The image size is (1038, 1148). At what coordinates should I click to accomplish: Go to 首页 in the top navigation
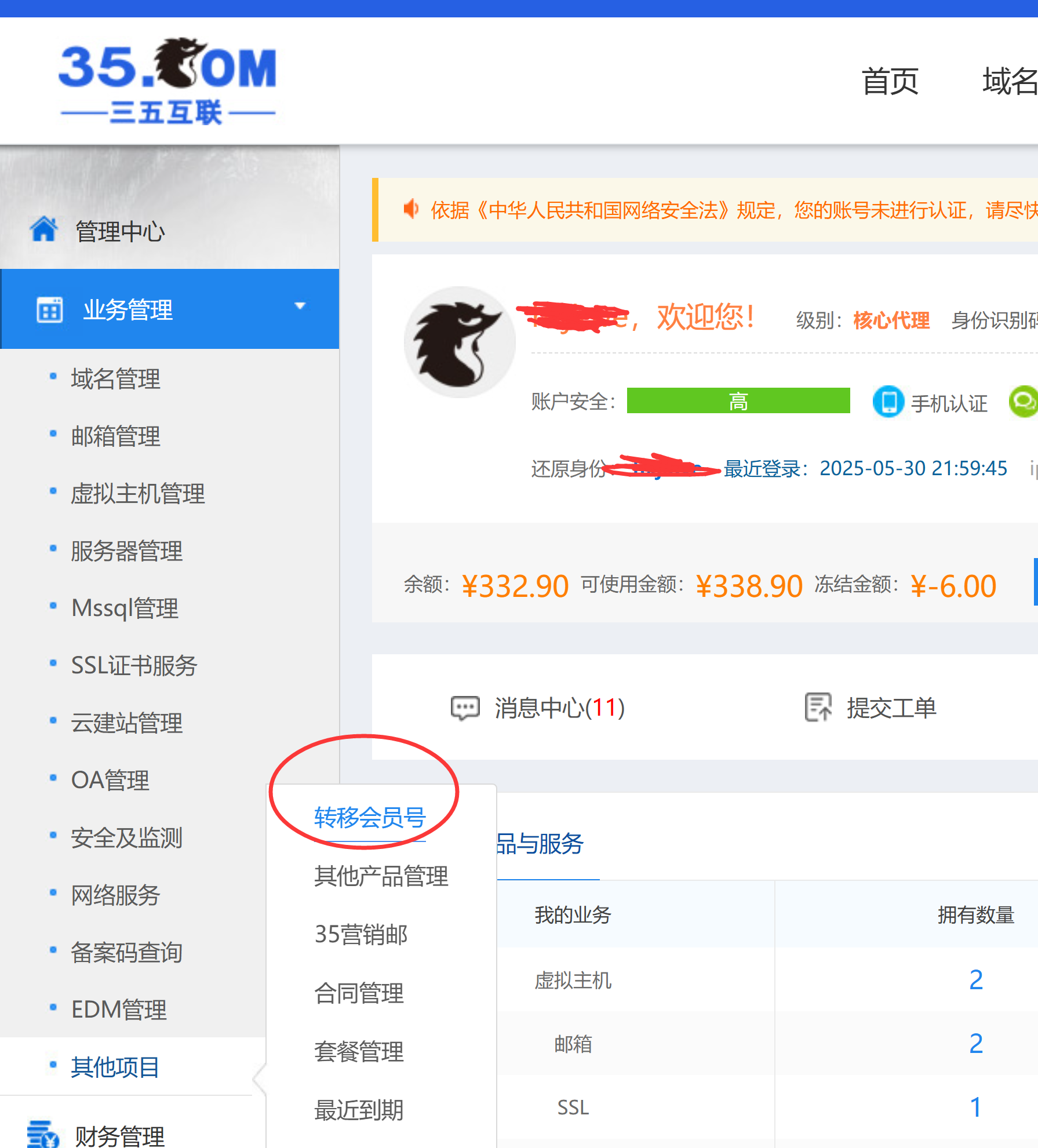pyautogui.click(x=890, y=81)
